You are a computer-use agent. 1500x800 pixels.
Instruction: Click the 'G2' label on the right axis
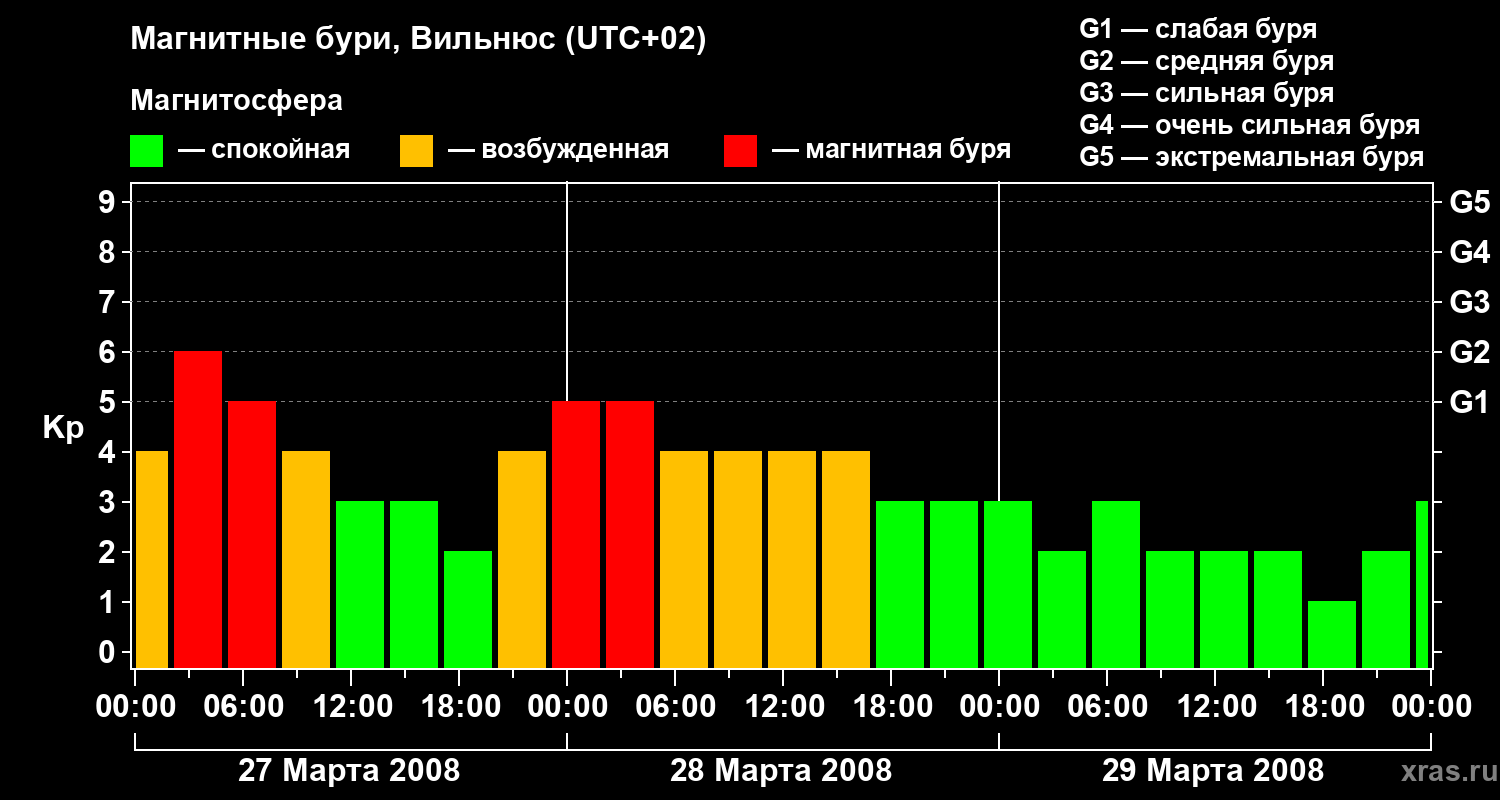click(x=1470, y=352)
